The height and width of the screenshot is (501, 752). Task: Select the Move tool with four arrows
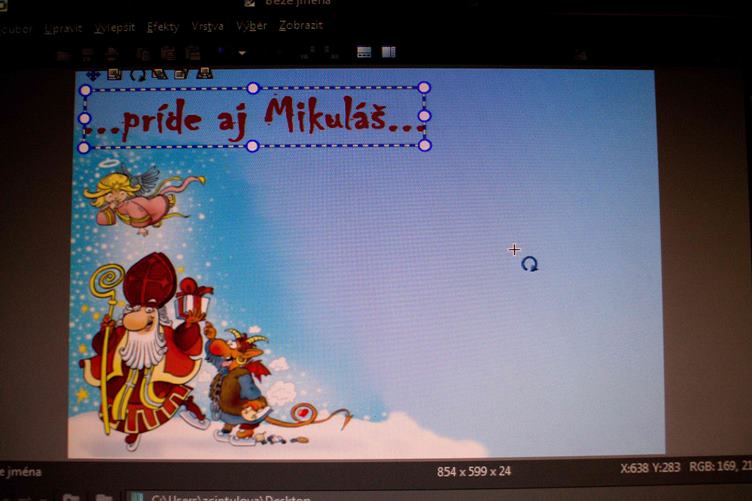pos(93,75)
